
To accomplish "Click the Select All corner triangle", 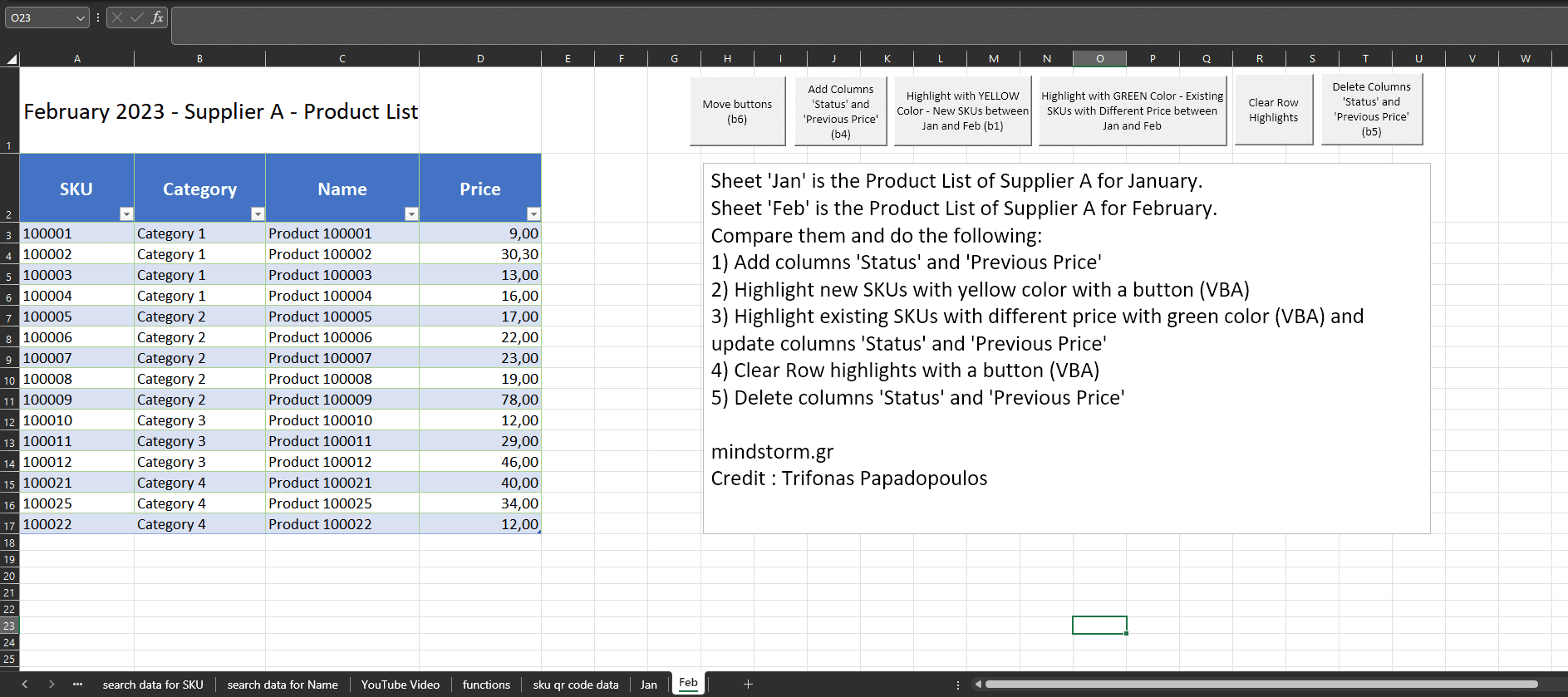I will click(12, 59).
